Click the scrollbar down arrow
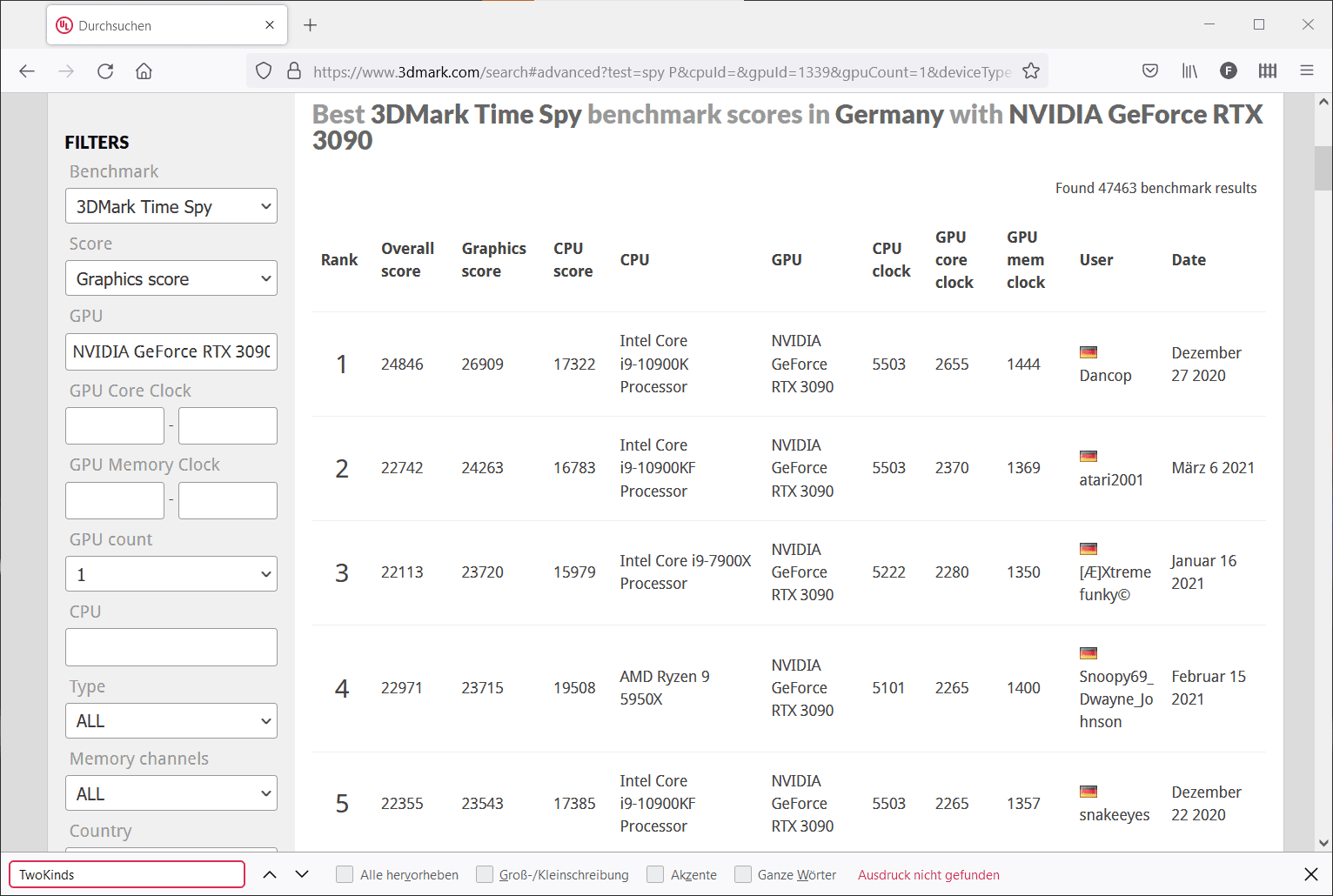Image resolution: width=1333 pixels, height=896 pixels. tap(1323, 842)
